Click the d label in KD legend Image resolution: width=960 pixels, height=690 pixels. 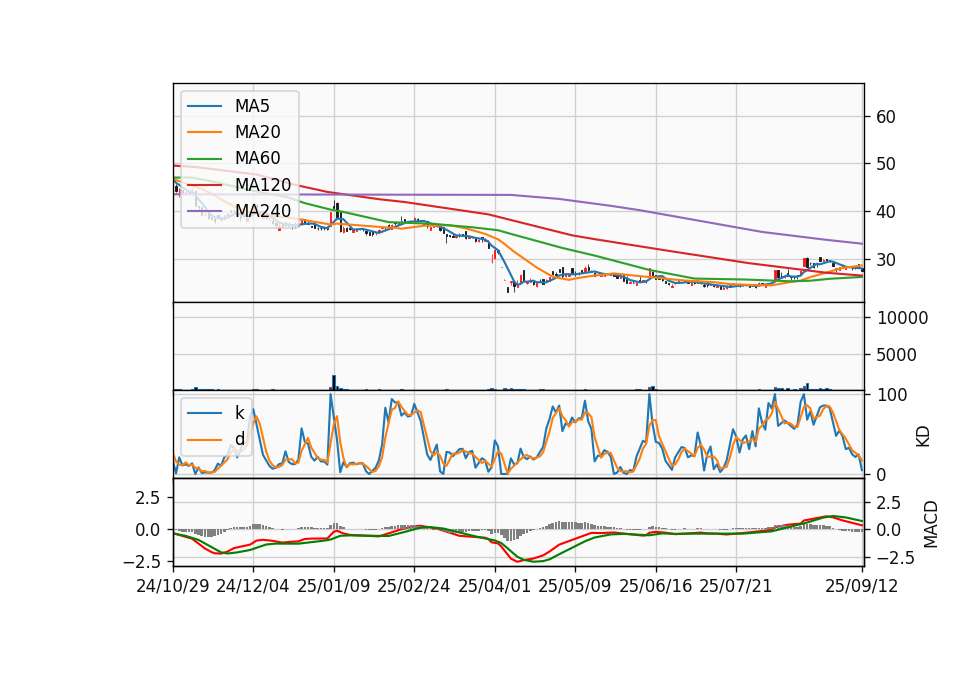click(240, 439)
